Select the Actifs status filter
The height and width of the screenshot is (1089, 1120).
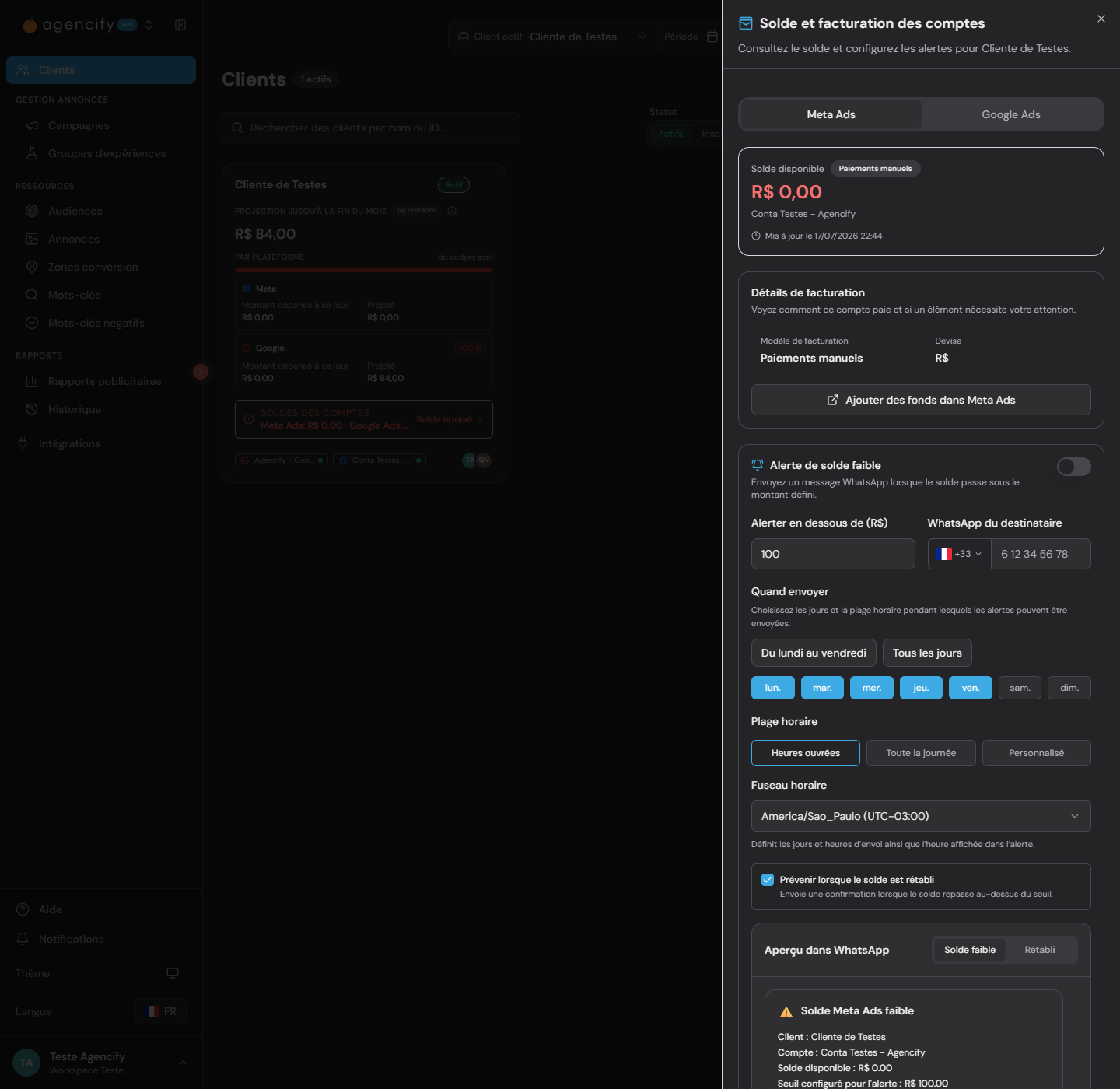point(670,134)
